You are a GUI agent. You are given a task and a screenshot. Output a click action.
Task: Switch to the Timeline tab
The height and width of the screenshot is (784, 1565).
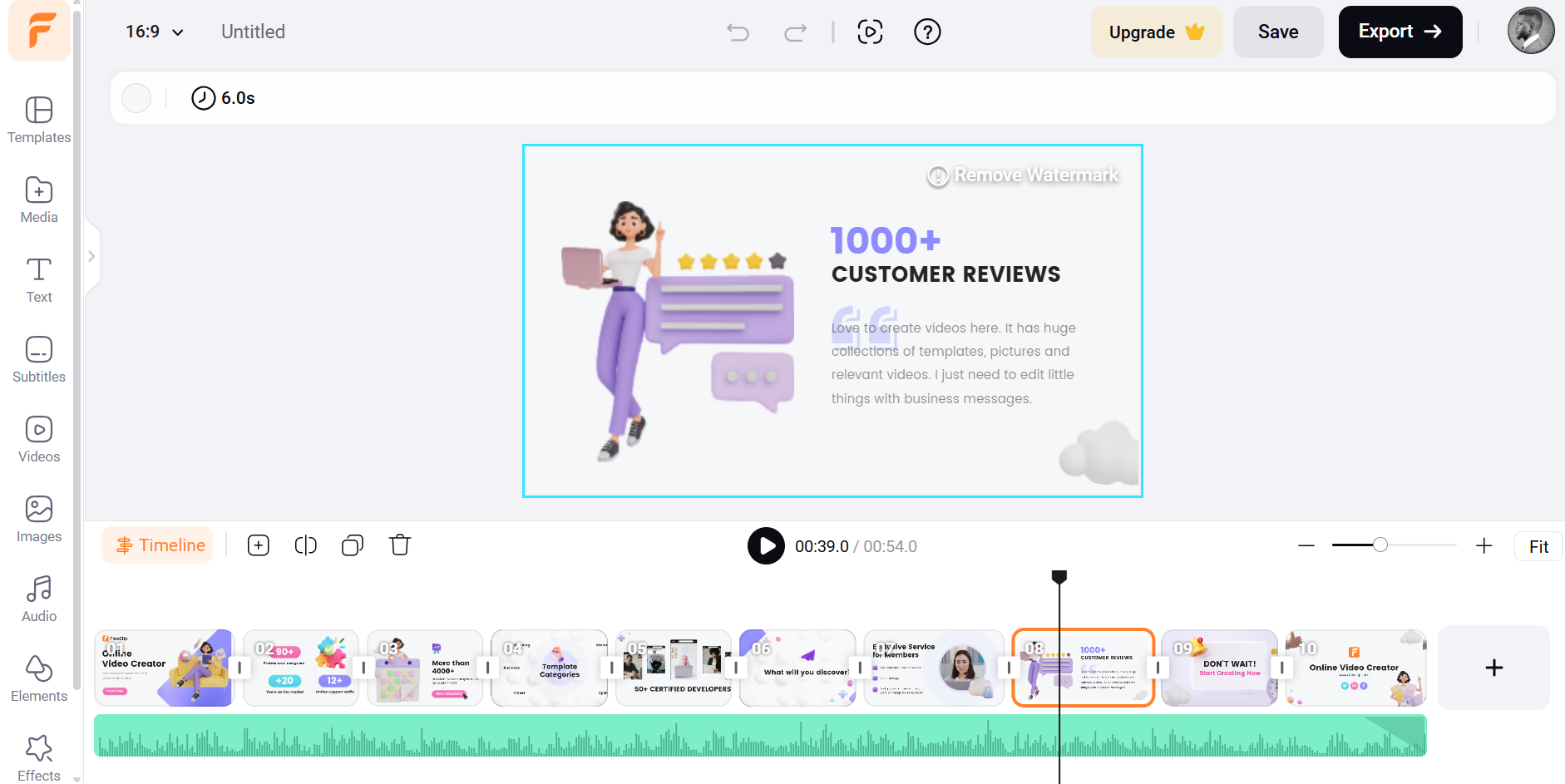click(x=157, y=545)
